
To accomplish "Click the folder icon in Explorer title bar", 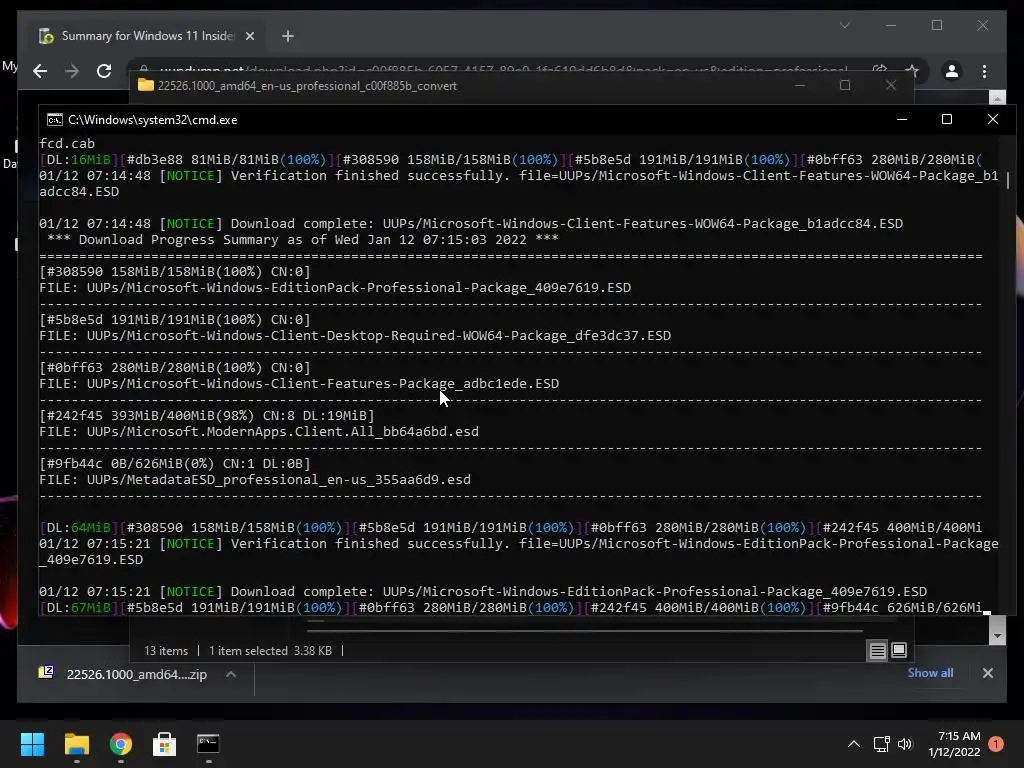I will 146,86.
